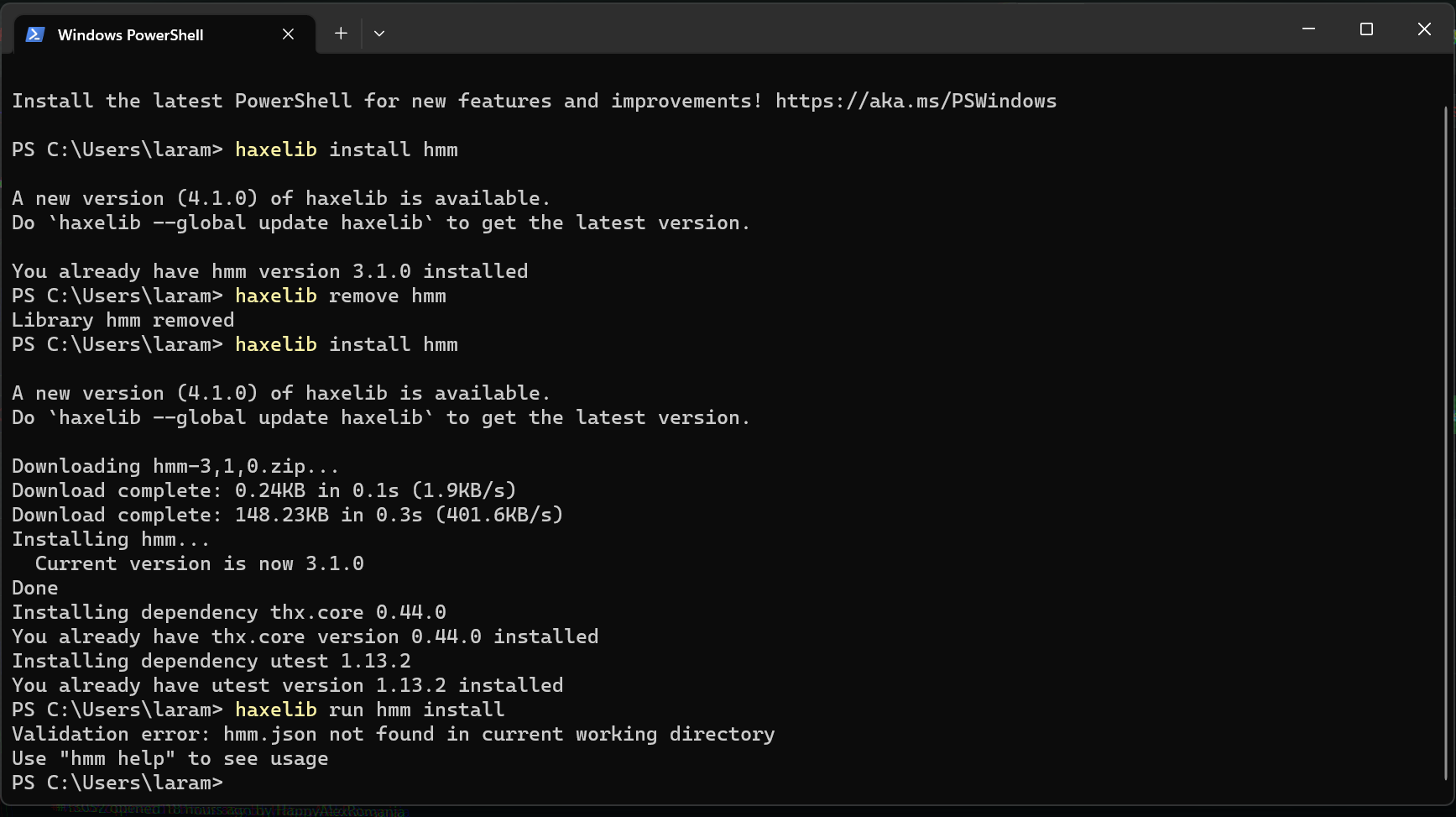Click the Library hmm removed output text

123,319
